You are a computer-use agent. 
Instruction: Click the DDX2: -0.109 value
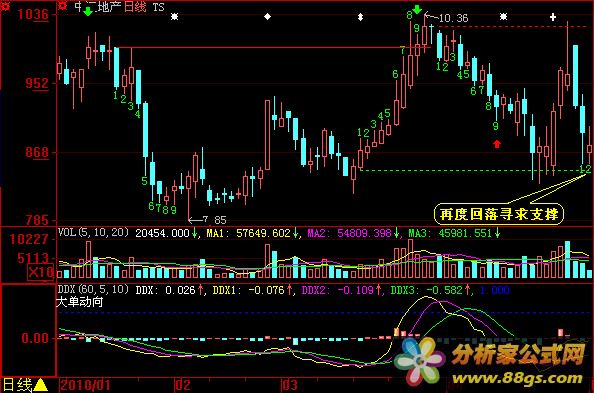pyautogui.click(x=338, y=291)
